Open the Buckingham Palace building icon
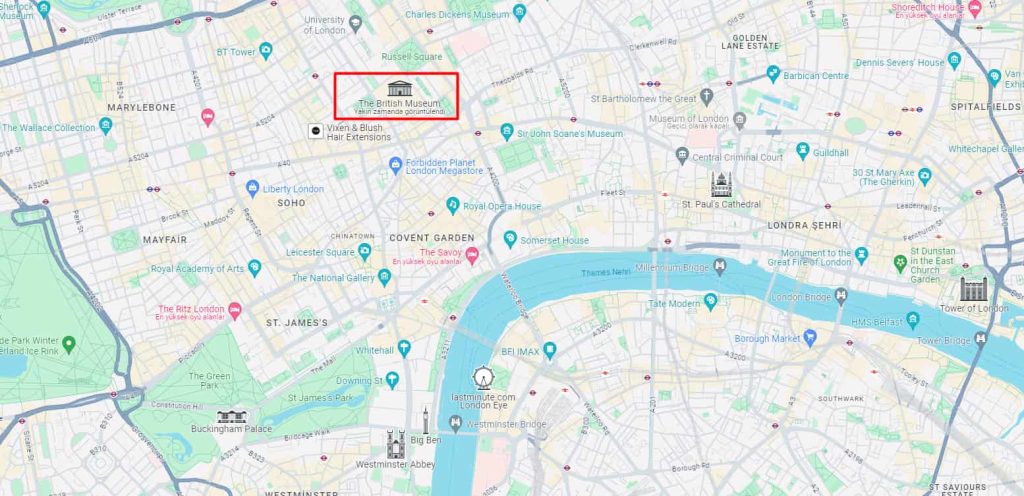The image size is (1024, 496). point(232,416)
